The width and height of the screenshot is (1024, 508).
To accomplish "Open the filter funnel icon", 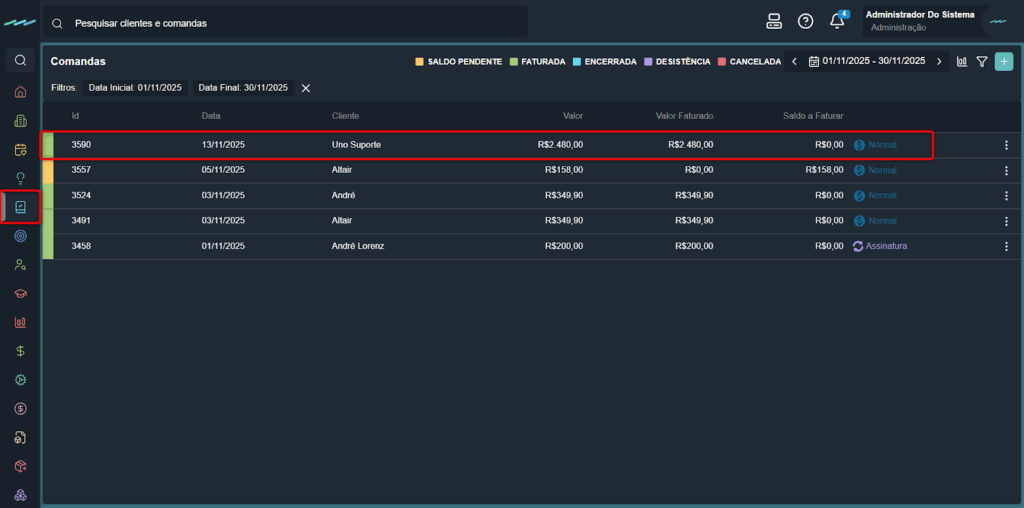I will [x=982, y=62].
